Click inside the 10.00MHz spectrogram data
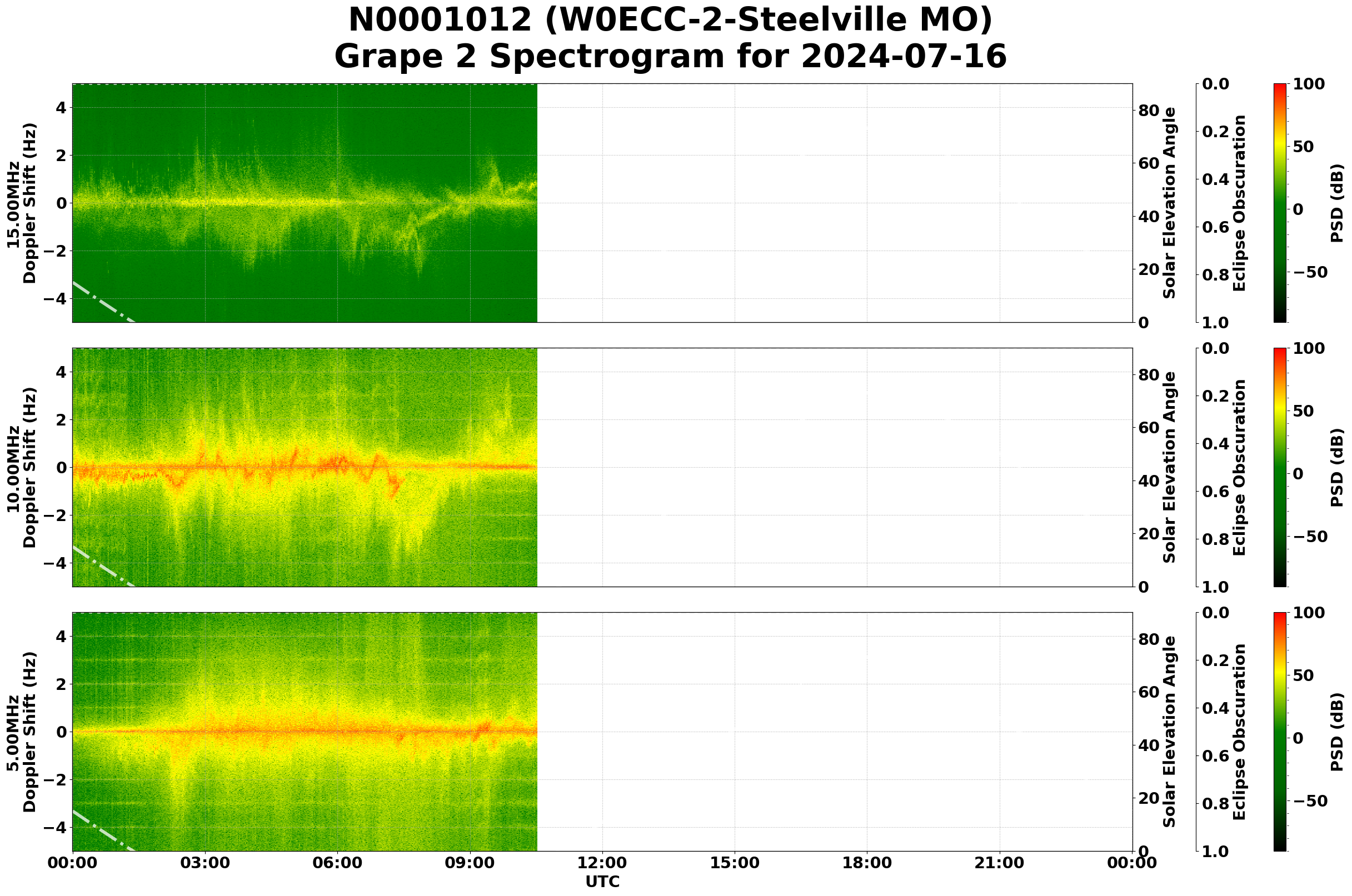Viewport: 1352px width, 896px height. [305, 467]
